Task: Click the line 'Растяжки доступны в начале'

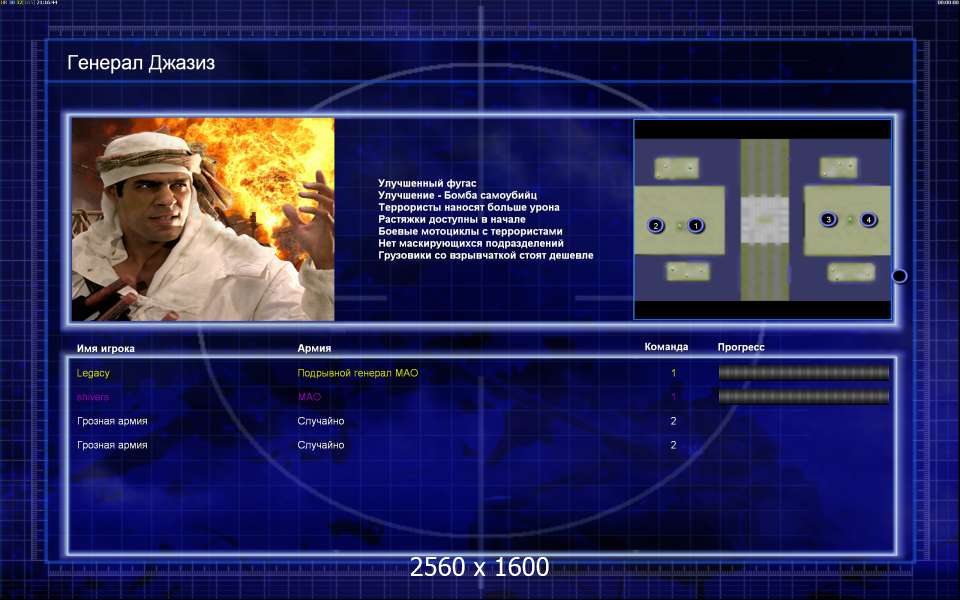Action: click(451, 219)
